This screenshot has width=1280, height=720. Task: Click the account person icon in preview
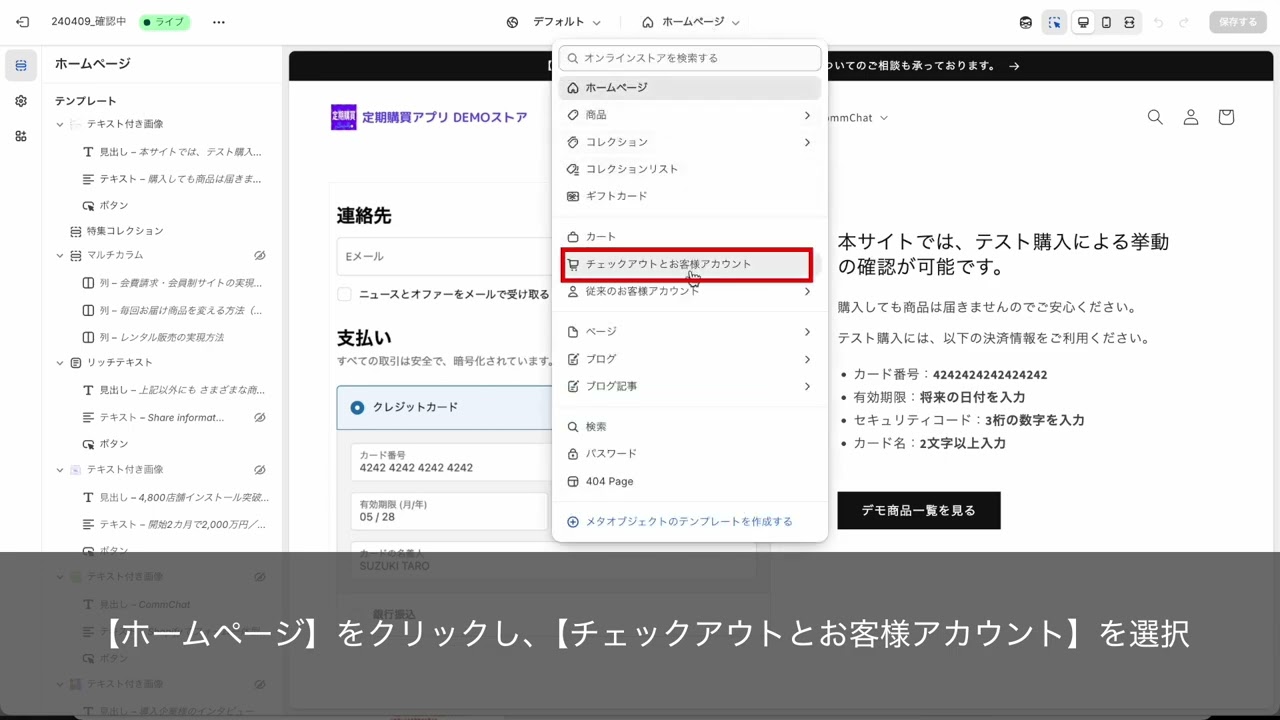[1191, 117]
